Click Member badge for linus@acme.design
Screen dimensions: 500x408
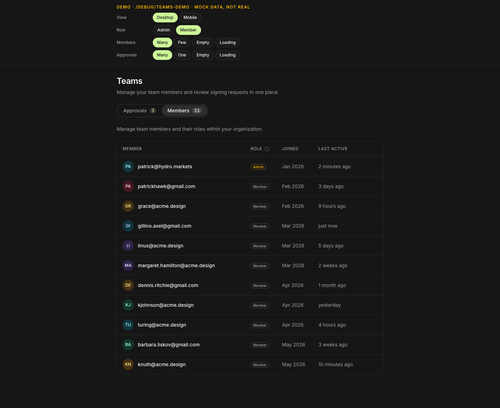[x=260, y=246]
